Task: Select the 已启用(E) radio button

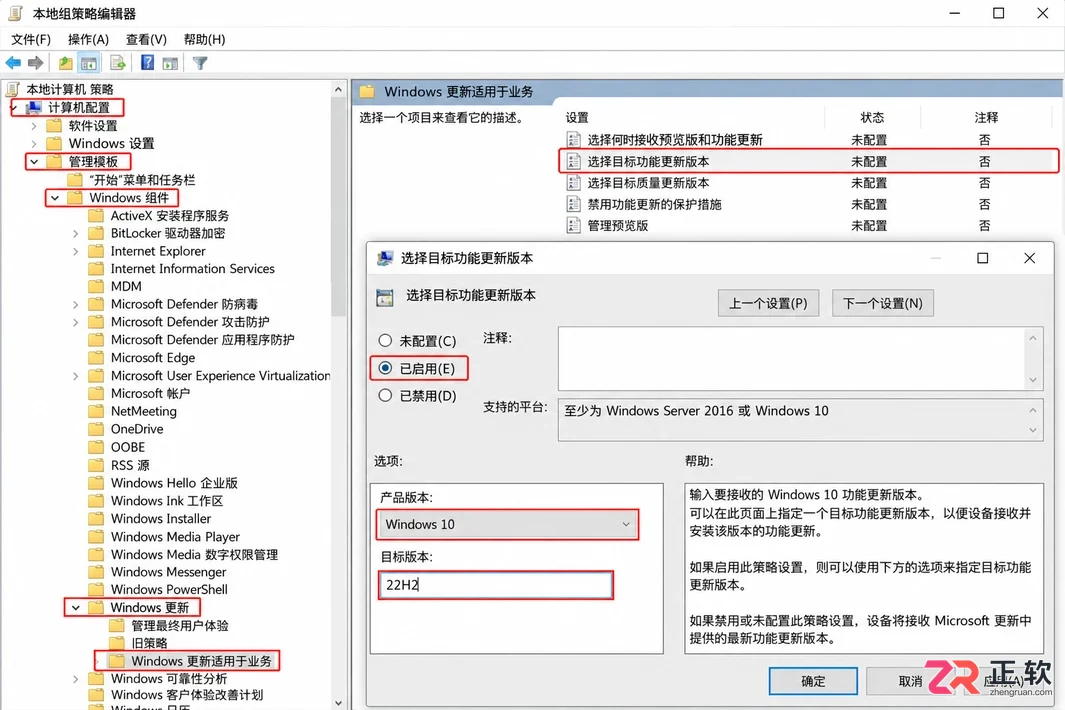Action: pos(385,368)
